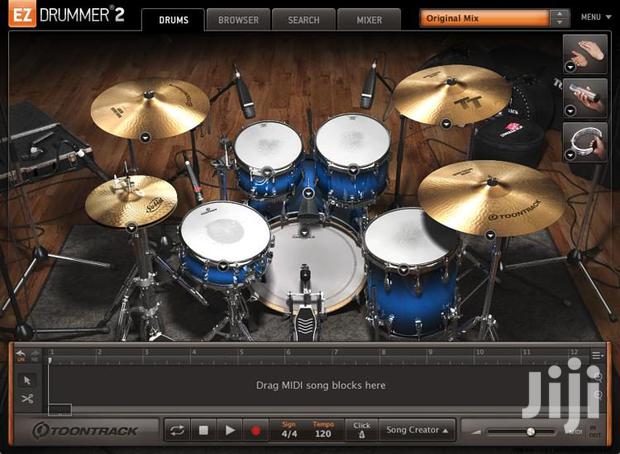Open the left rack tom dropdown
The image size is (620, 454).
(268, 172)
